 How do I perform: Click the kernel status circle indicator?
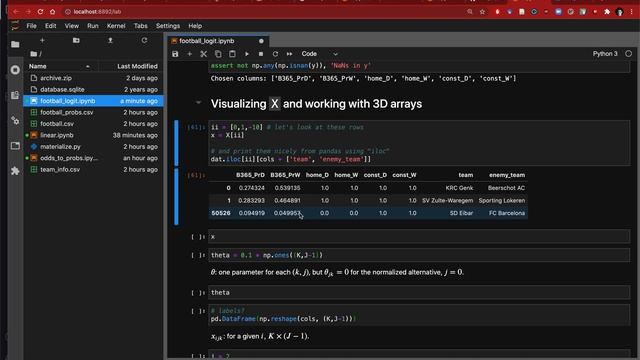629,53
